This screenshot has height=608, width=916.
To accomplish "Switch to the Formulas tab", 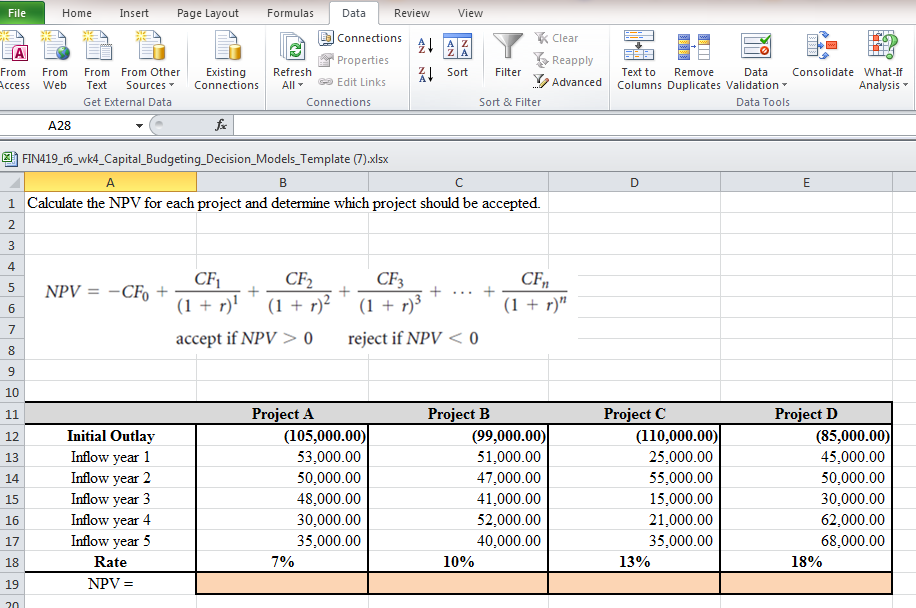I will 290,13.
